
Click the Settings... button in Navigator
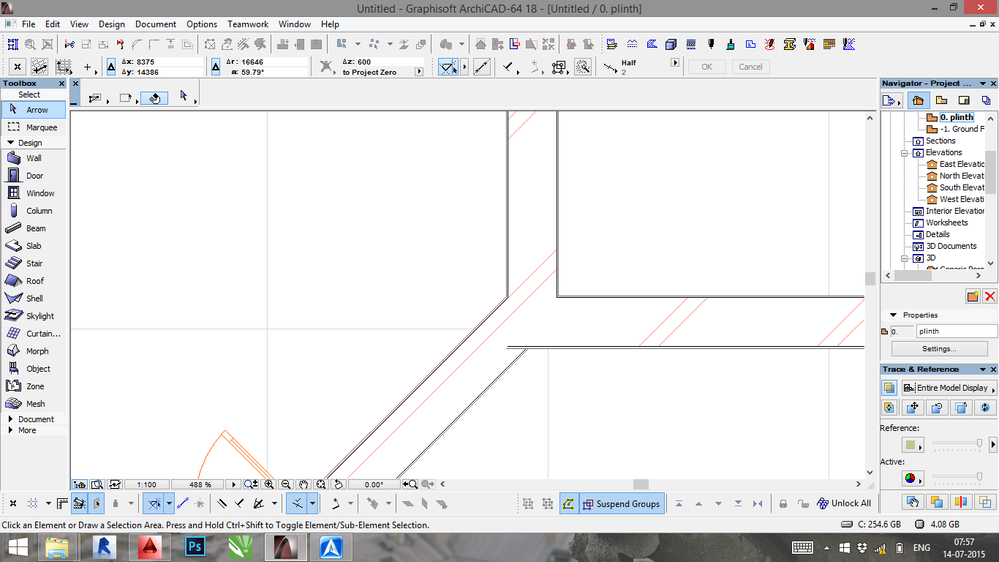click(x=938, y=349)
